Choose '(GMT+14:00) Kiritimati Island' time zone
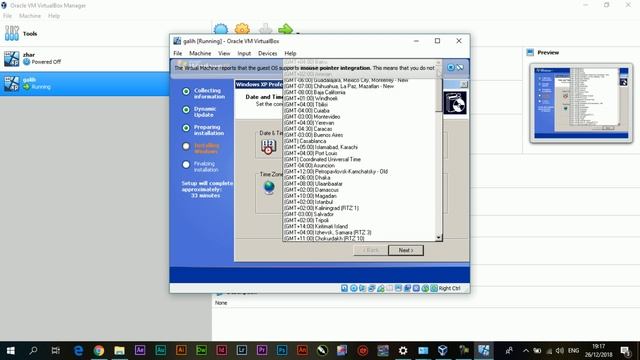 316,227
